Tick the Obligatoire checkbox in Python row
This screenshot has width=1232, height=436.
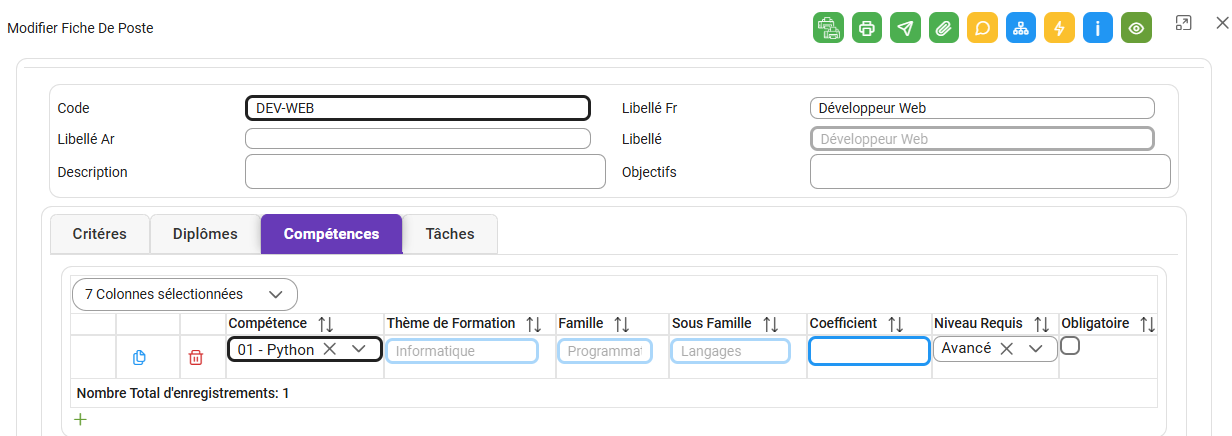1070,345
